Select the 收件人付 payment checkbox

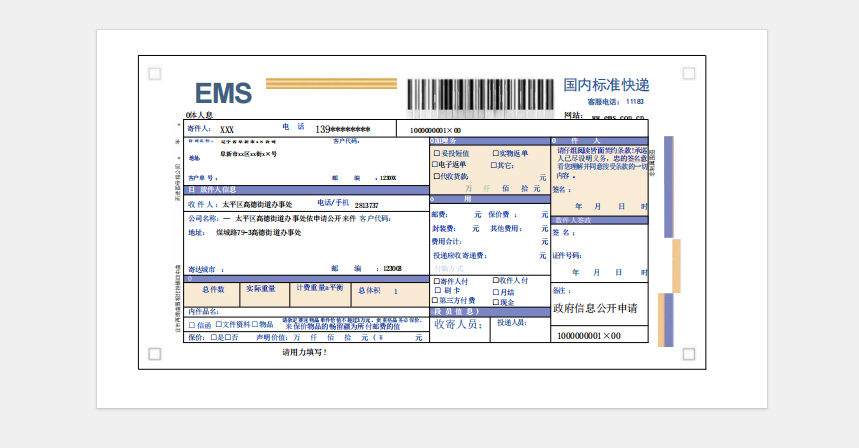[x=495, y=280]
